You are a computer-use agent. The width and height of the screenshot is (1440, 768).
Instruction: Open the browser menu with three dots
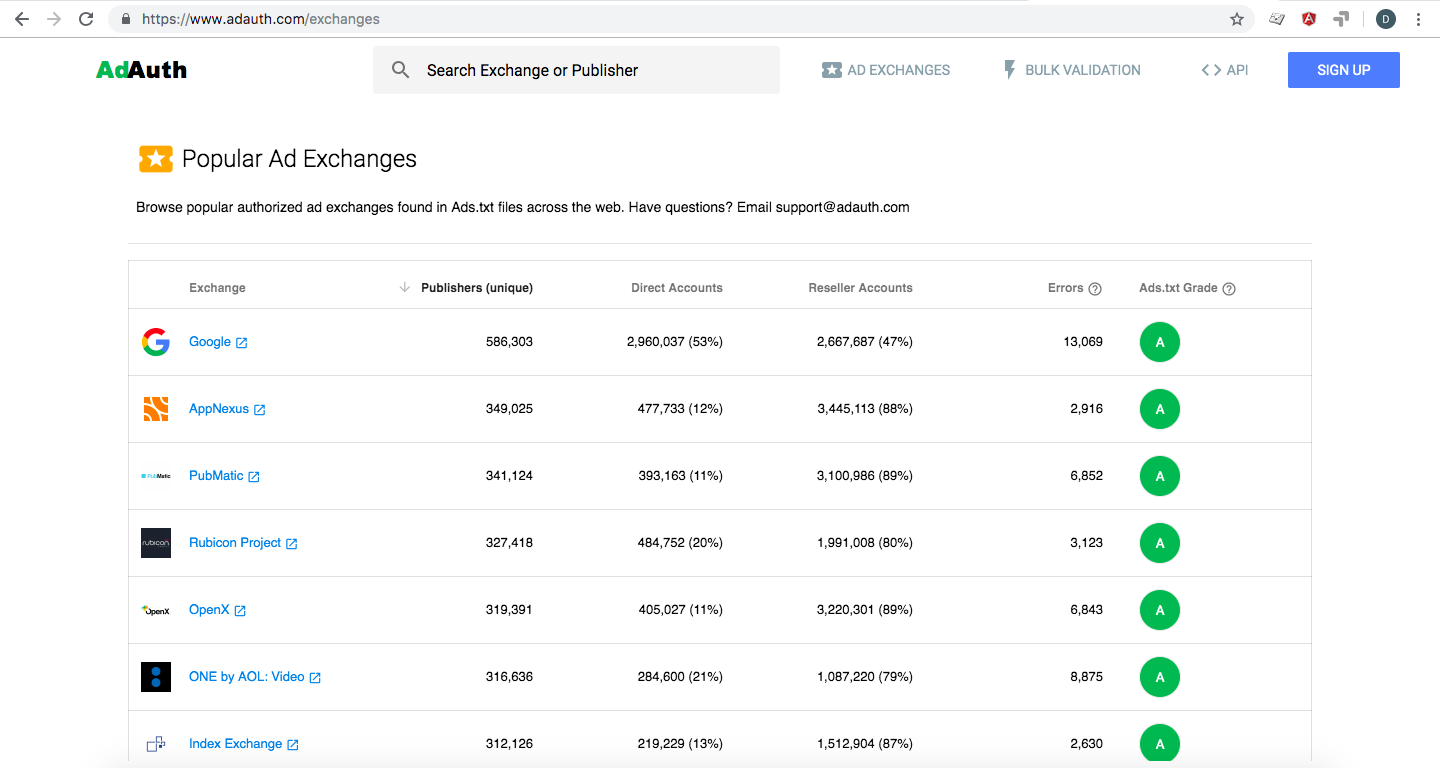(x=1419, y=18)
